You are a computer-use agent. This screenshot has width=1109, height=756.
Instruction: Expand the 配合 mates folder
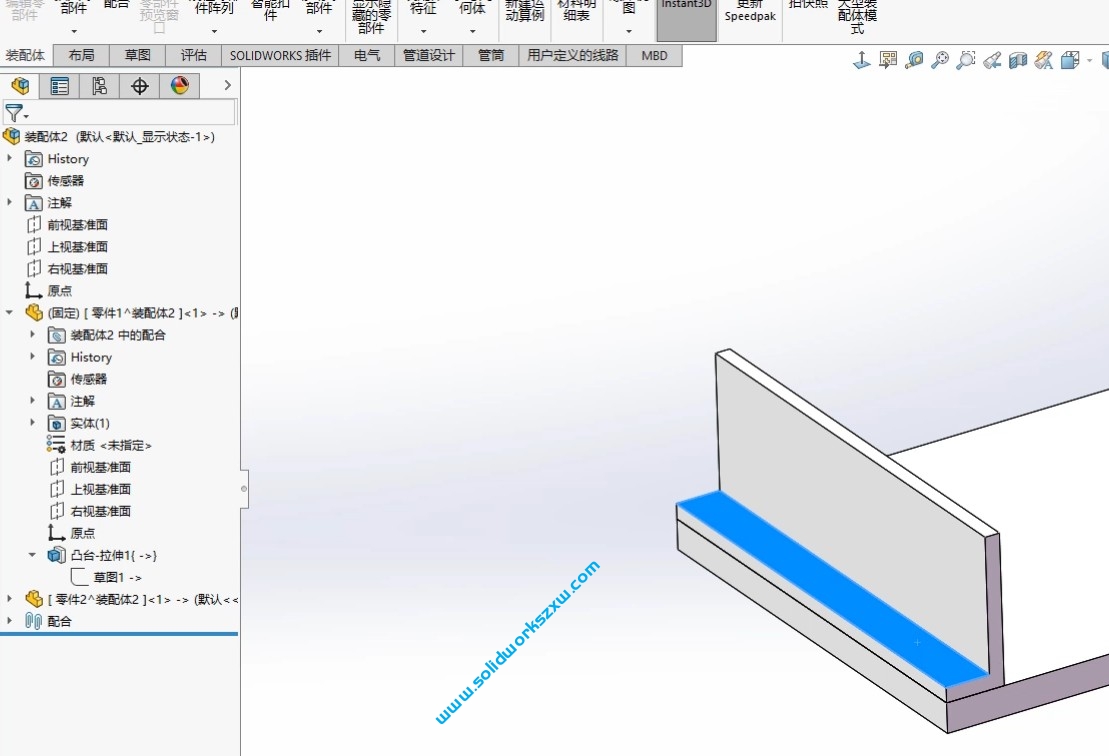[10, 621]
